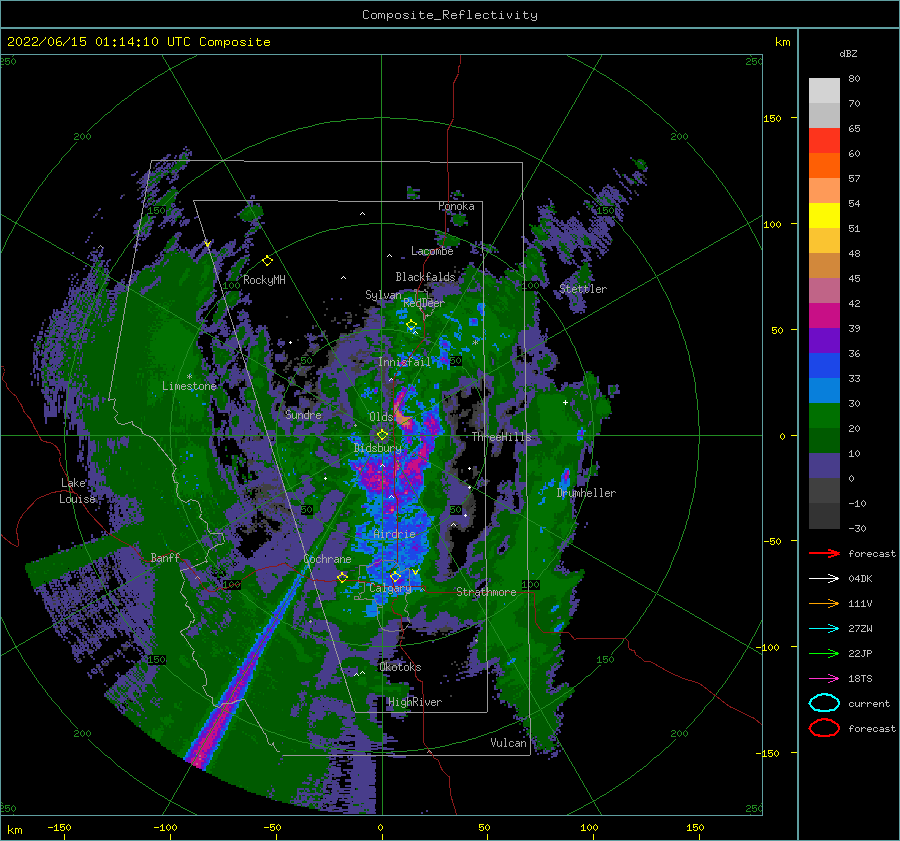900x841 pixels.
Task: Click the Drumheller label
Action: 586,493
